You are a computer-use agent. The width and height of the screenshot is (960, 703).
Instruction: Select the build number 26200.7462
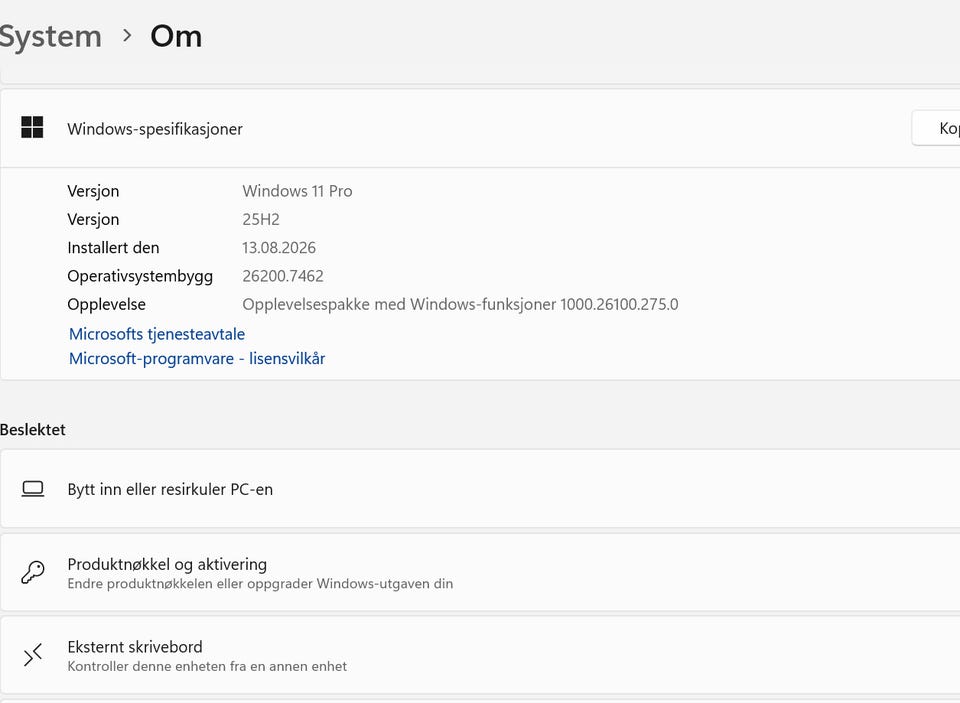[283, 276]
